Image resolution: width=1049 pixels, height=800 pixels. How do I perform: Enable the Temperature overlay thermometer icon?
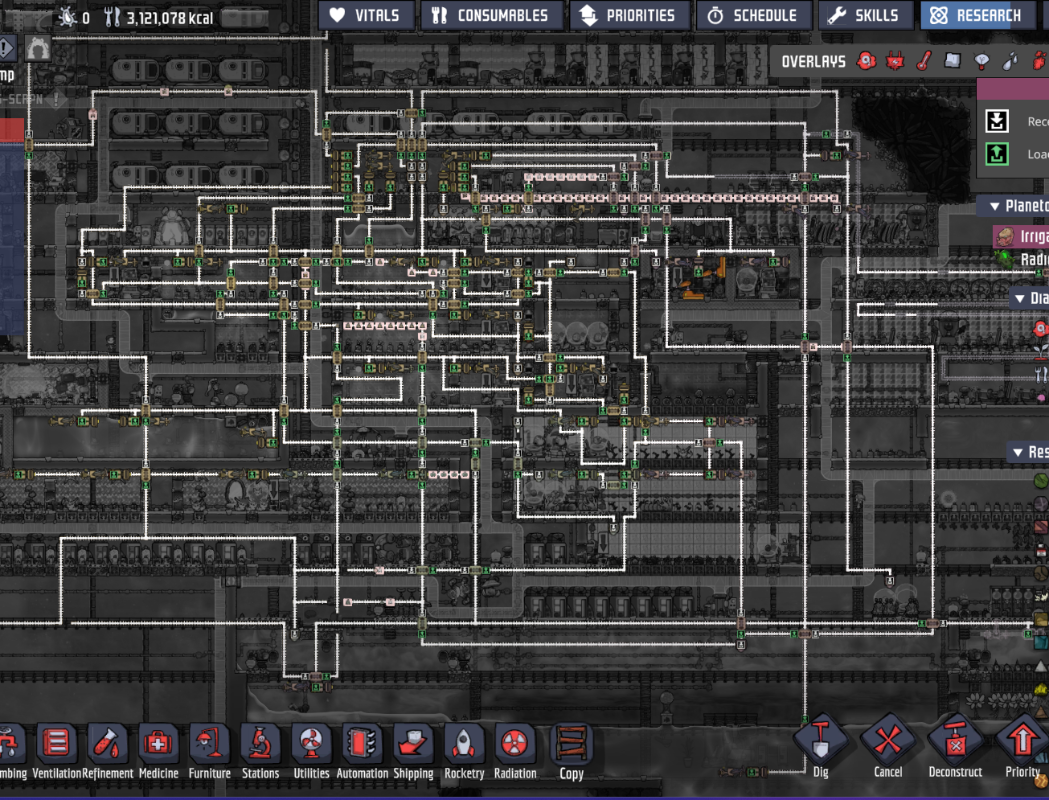(924, 62)
